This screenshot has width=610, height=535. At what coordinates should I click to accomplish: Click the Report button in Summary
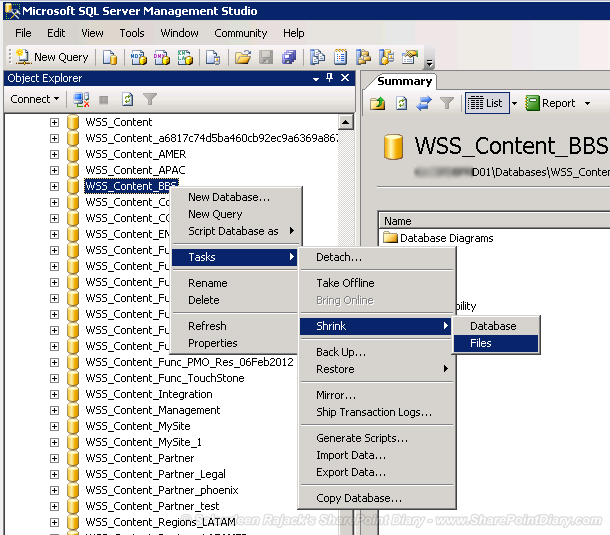click(550, 103)
